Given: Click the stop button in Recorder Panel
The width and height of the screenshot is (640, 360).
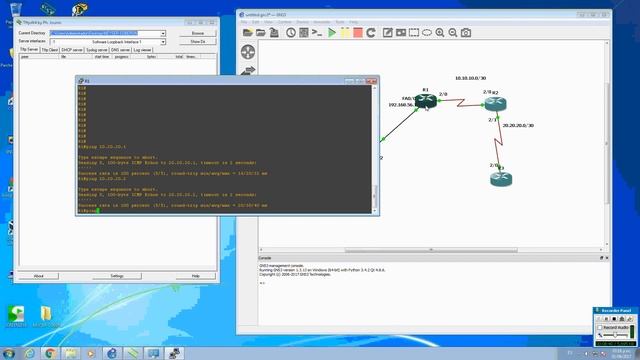Looking at the screenshot, I should click(614, 318).
